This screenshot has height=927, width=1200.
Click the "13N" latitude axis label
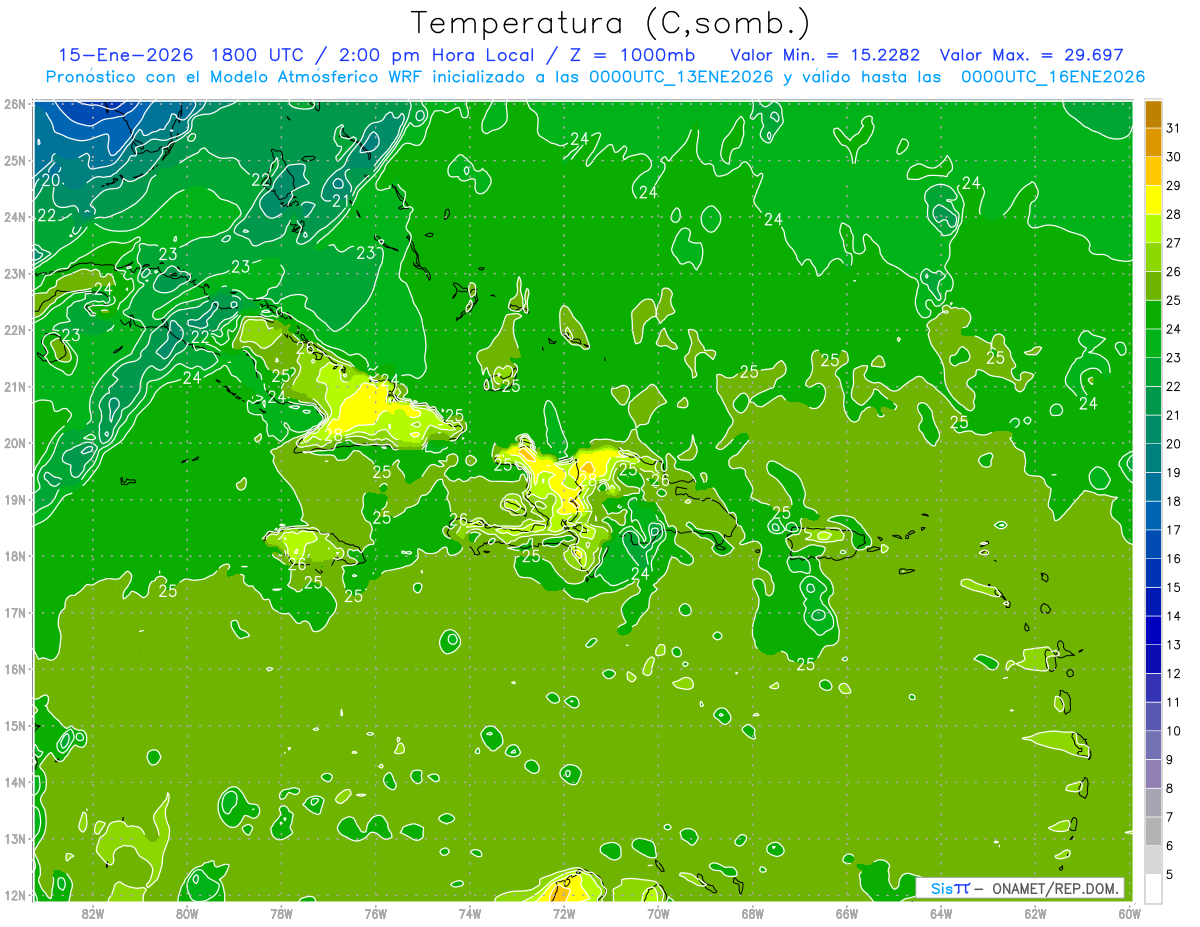click(x=14, y=838)
